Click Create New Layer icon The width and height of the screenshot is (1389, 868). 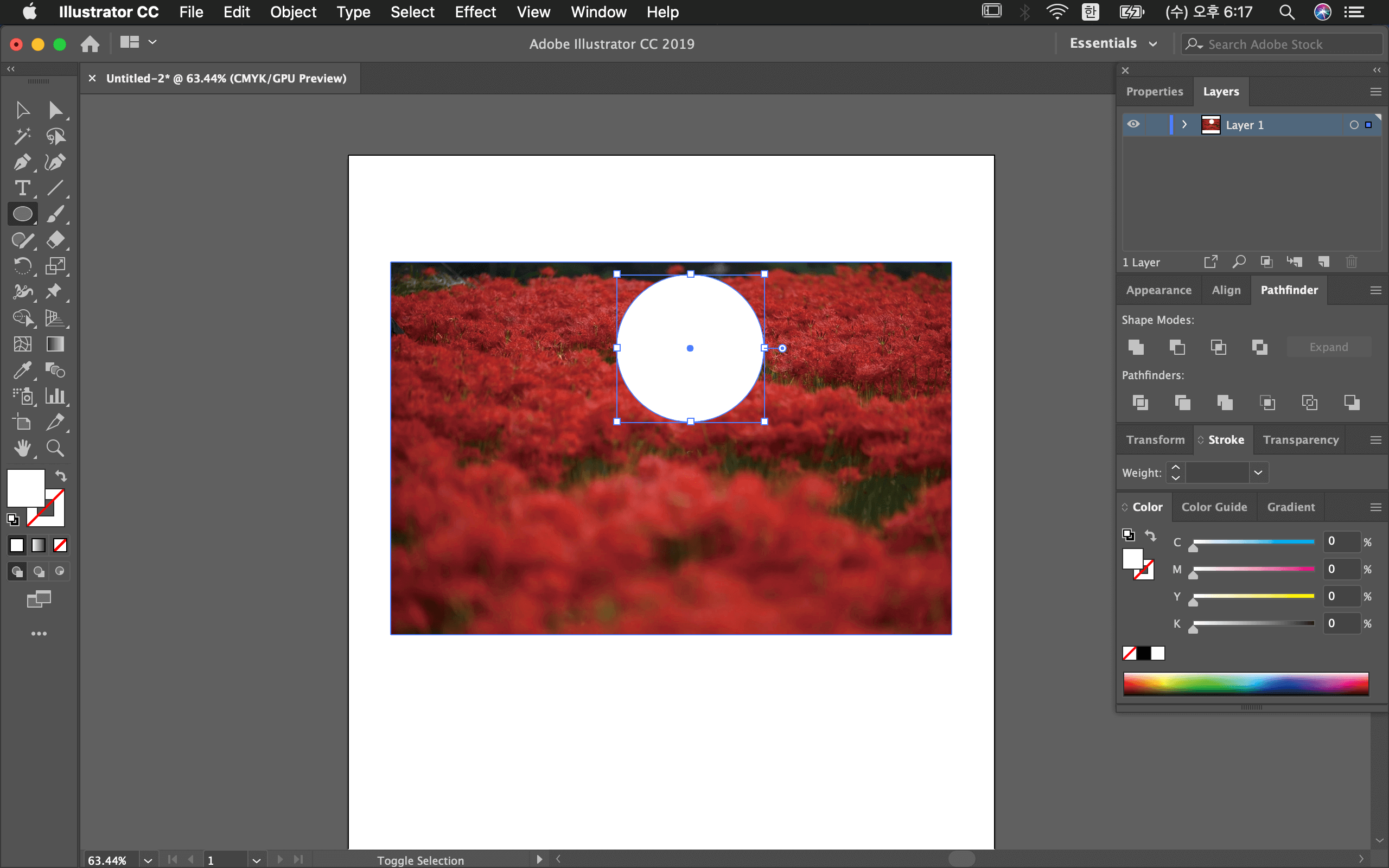pyautogui.click(x=1324, y=263)
